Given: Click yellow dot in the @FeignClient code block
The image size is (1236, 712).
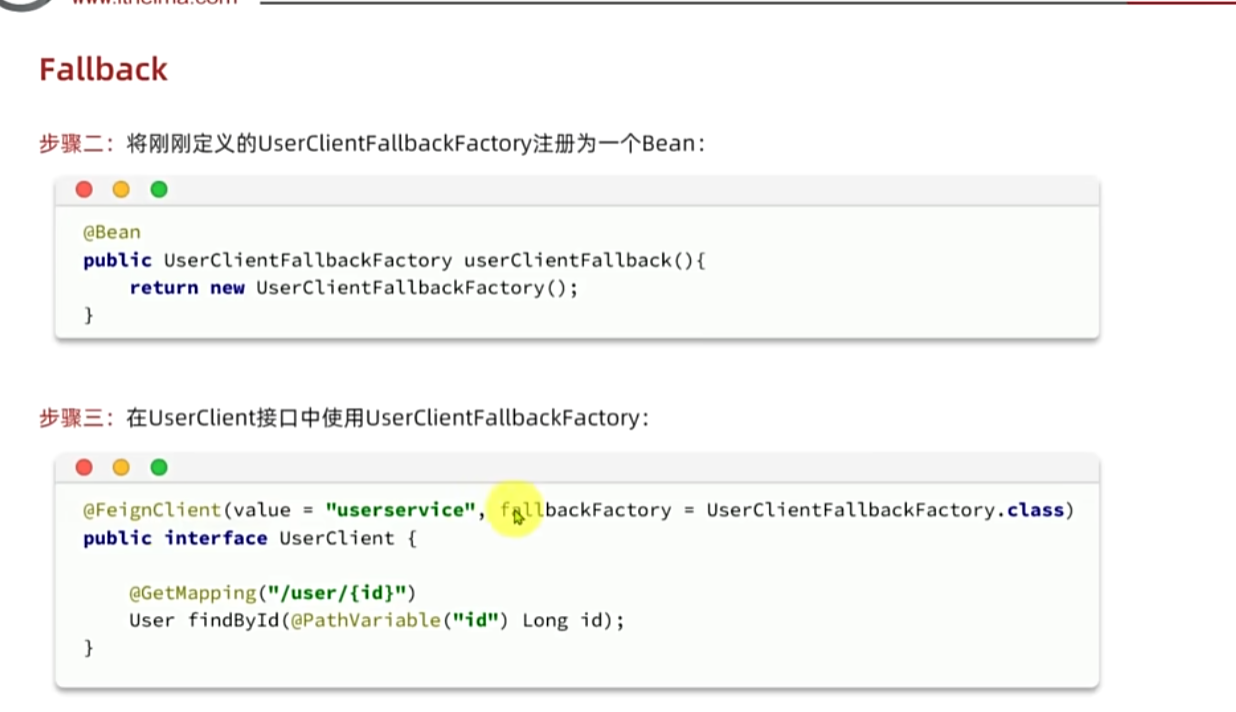Looking at the screenshot, I should (x=121, y=467).
